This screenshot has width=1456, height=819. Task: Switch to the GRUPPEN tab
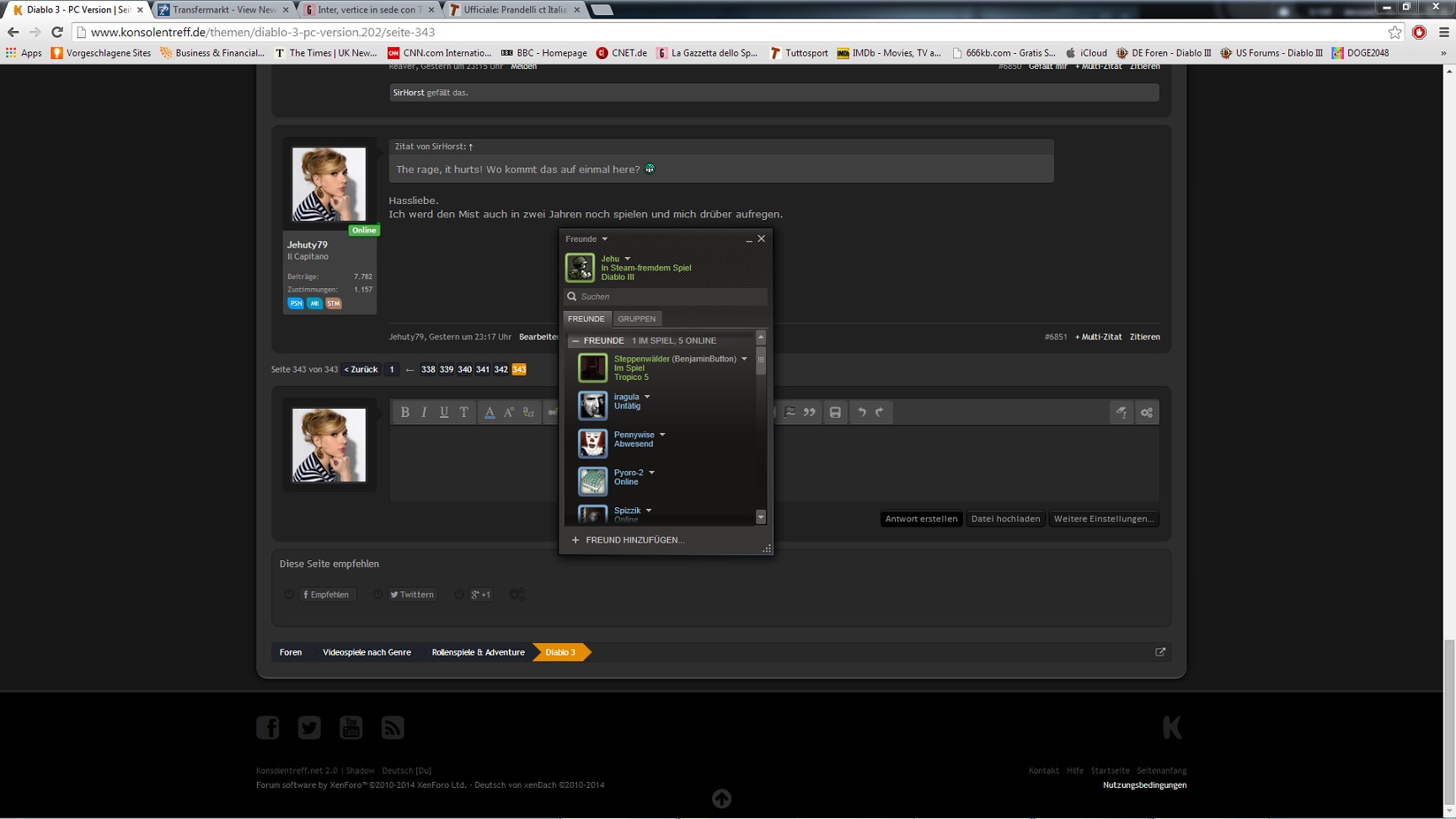pyautogui.click(x=636, y=318)
